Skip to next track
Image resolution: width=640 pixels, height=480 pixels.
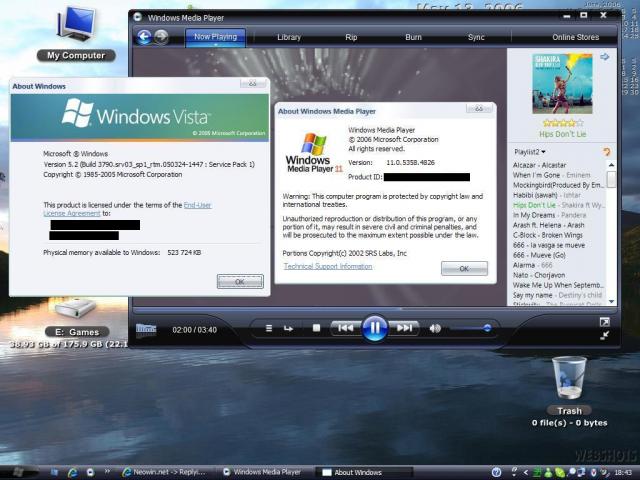404,328
